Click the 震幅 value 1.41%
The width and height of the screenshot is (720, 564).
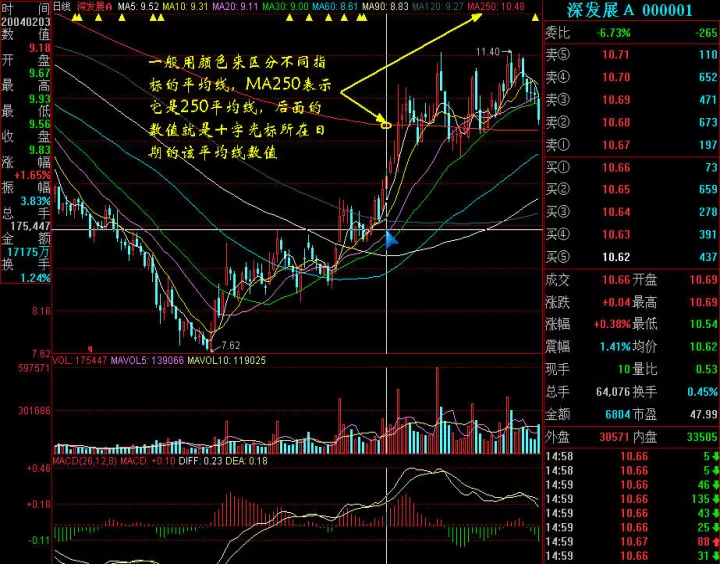pos(615,347)
